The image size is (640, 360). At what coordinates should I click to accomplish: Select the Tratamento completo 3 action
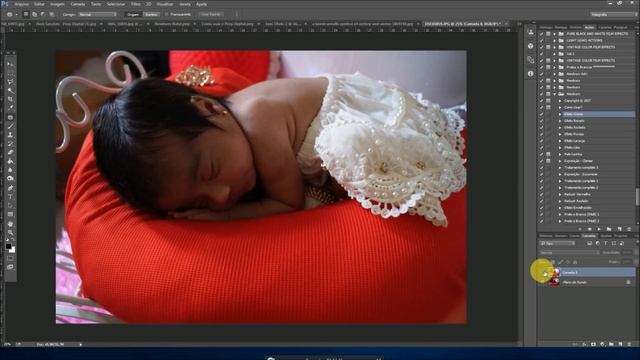tap(581, 167)
